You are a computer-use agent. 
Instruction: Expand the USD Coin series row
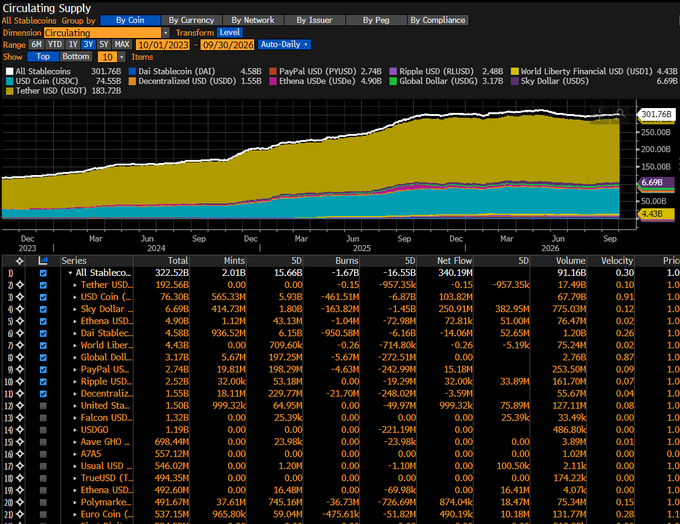(75, 297)
